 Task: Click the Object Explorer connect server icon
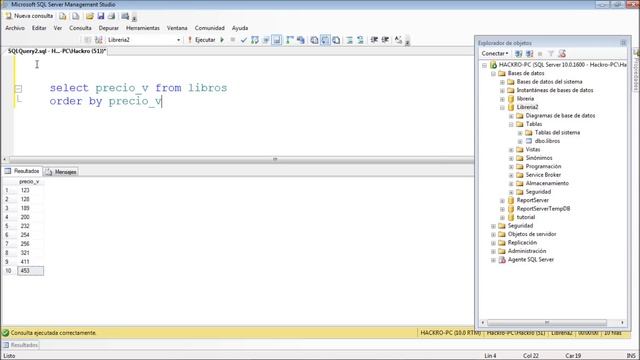click(x=518, y=53)
